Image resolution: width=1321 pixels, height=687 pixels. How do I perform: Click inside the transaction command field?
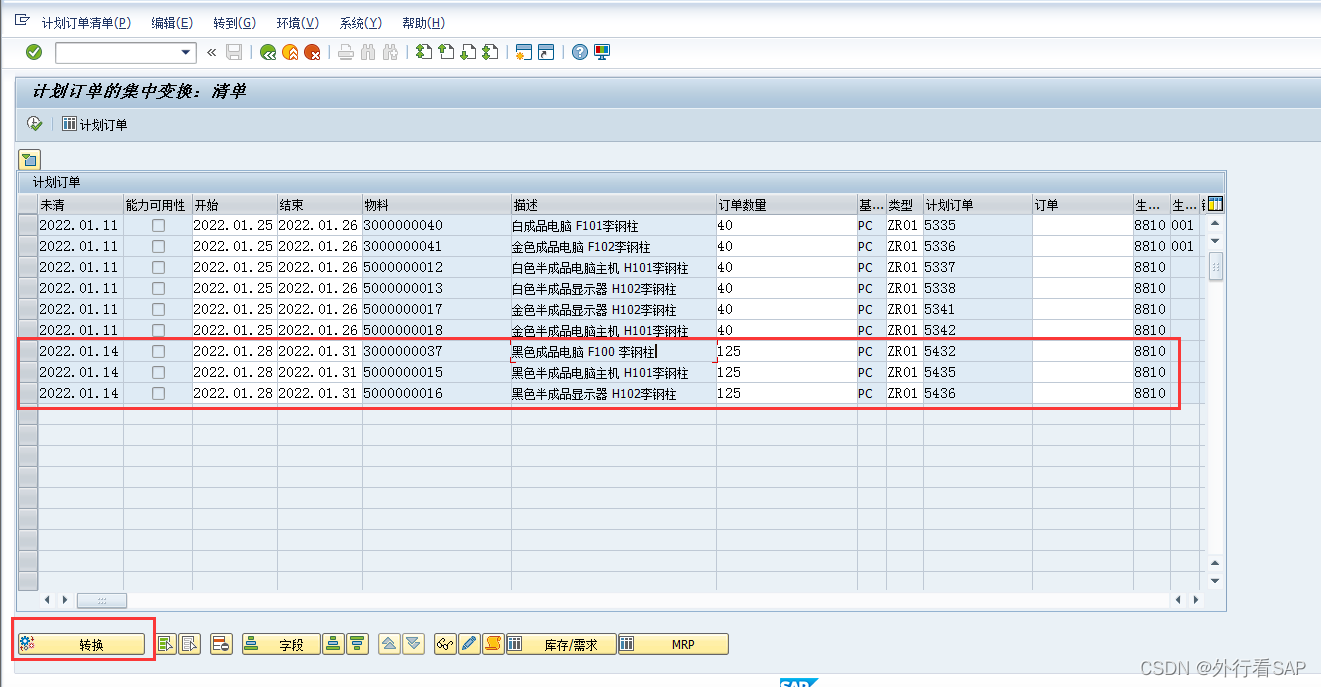(x=117, y=52)
